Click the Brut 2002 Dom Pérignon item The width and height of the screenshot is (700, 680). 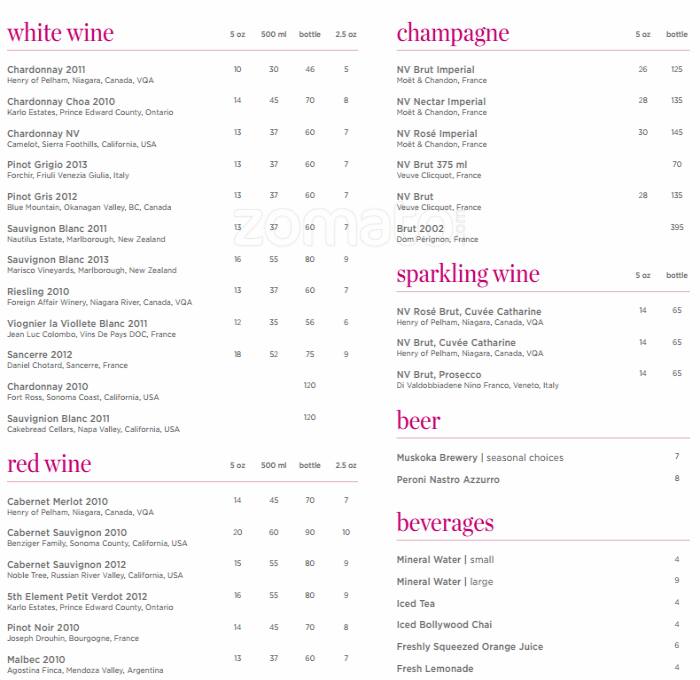(420, 229)
